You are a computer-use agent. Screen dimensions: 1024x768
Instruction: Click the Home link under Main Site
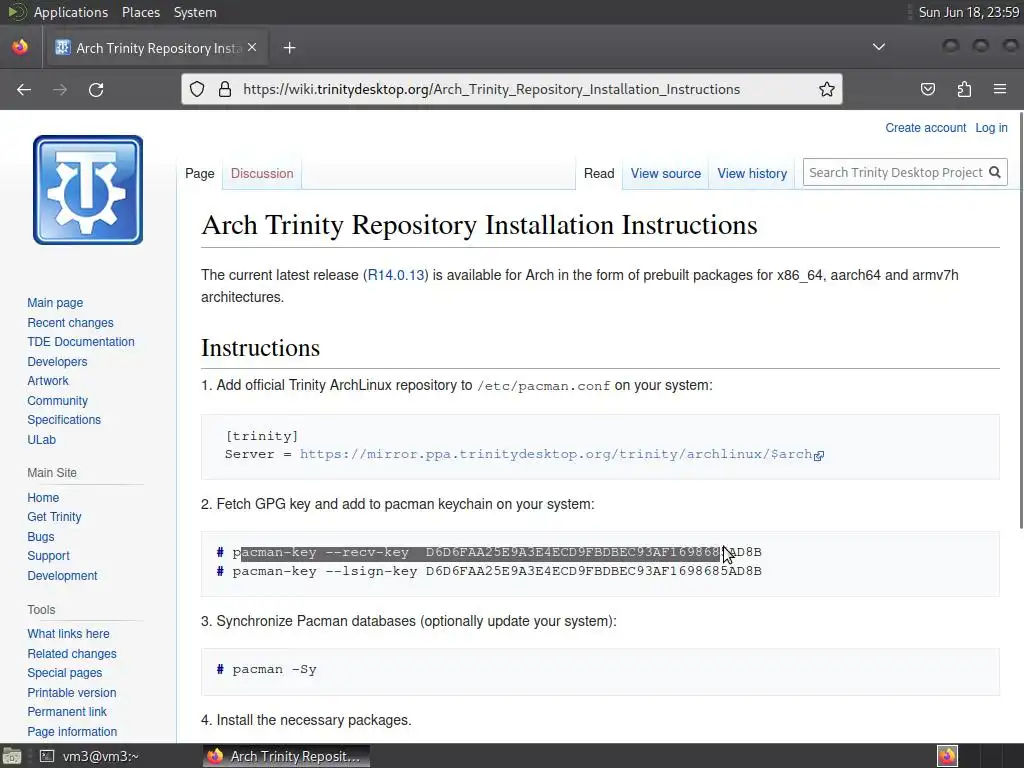(x=43, y=498)
